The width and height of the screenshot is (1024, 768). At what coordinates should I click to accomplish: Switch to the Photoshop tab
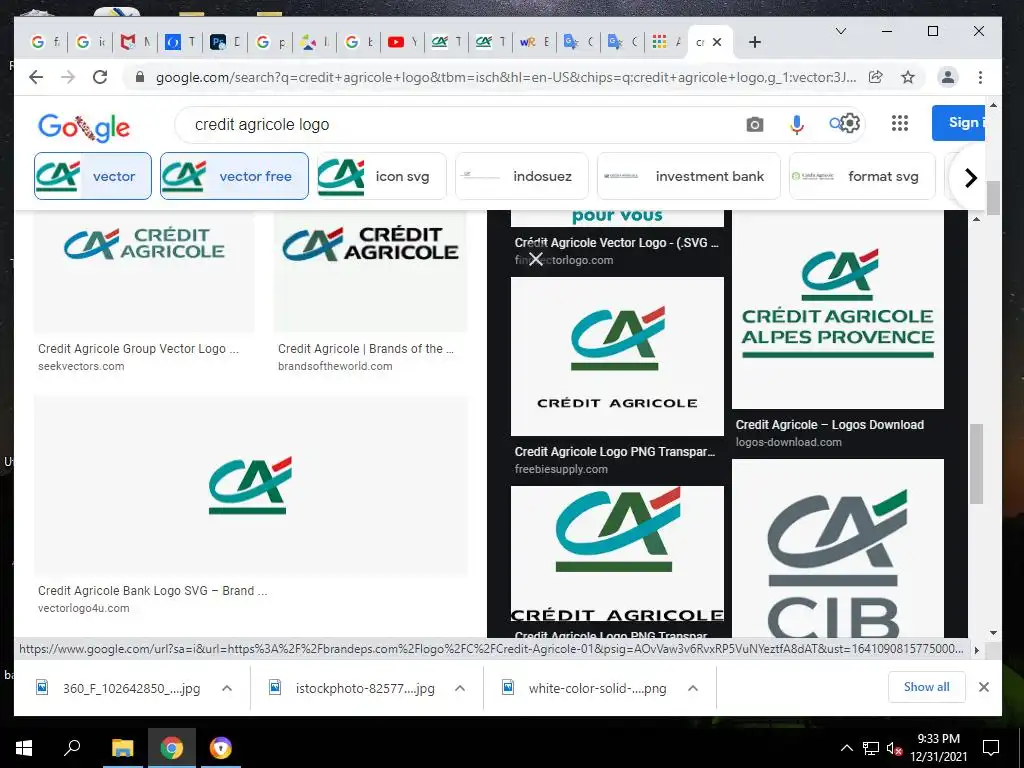[225, 42]
